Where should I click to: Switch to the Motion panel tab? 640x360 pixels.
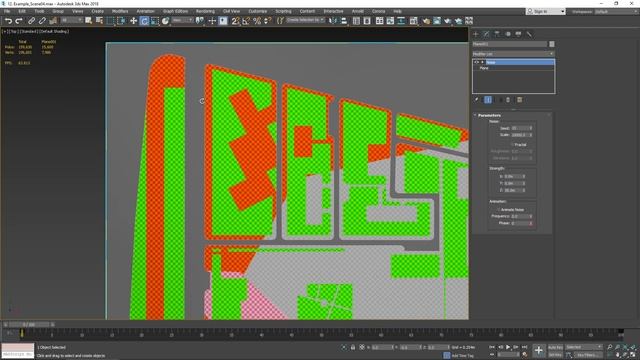508,34
